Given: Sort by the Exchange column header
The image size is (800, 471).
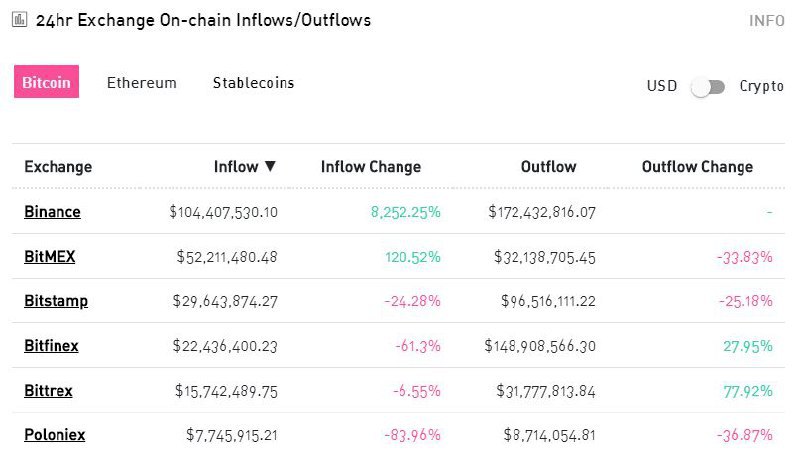Looking at the screenshot, I should [58, 167].
